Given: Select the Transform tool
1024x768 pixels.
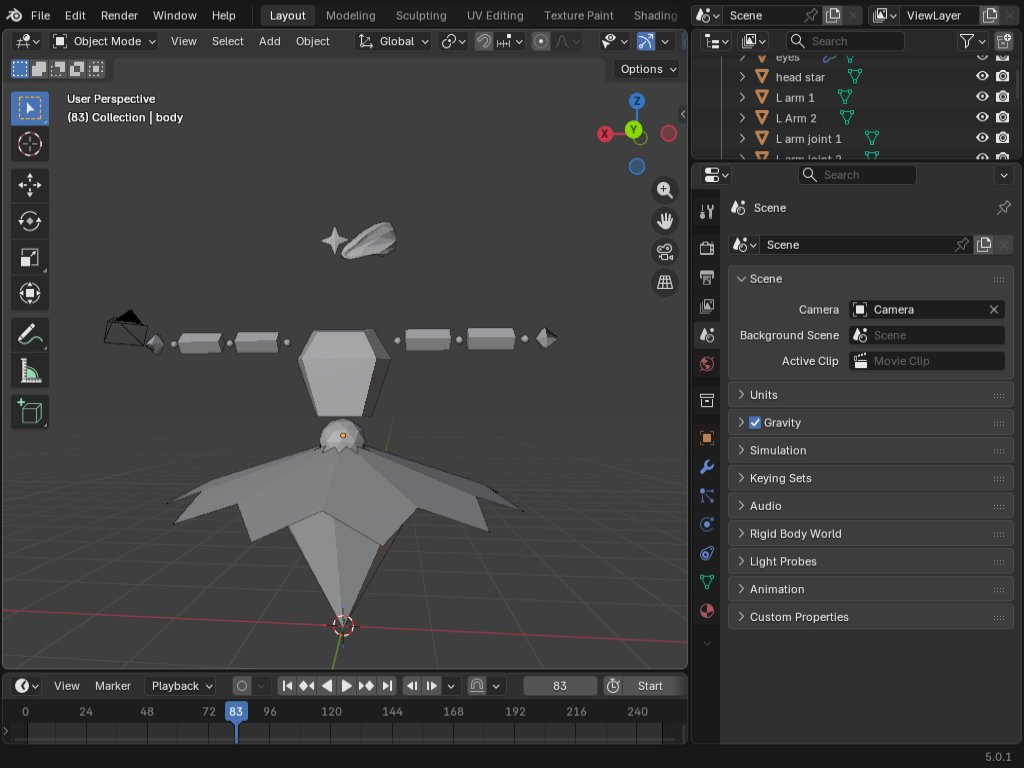Looking at the screenshot, I should click(29, 293).
